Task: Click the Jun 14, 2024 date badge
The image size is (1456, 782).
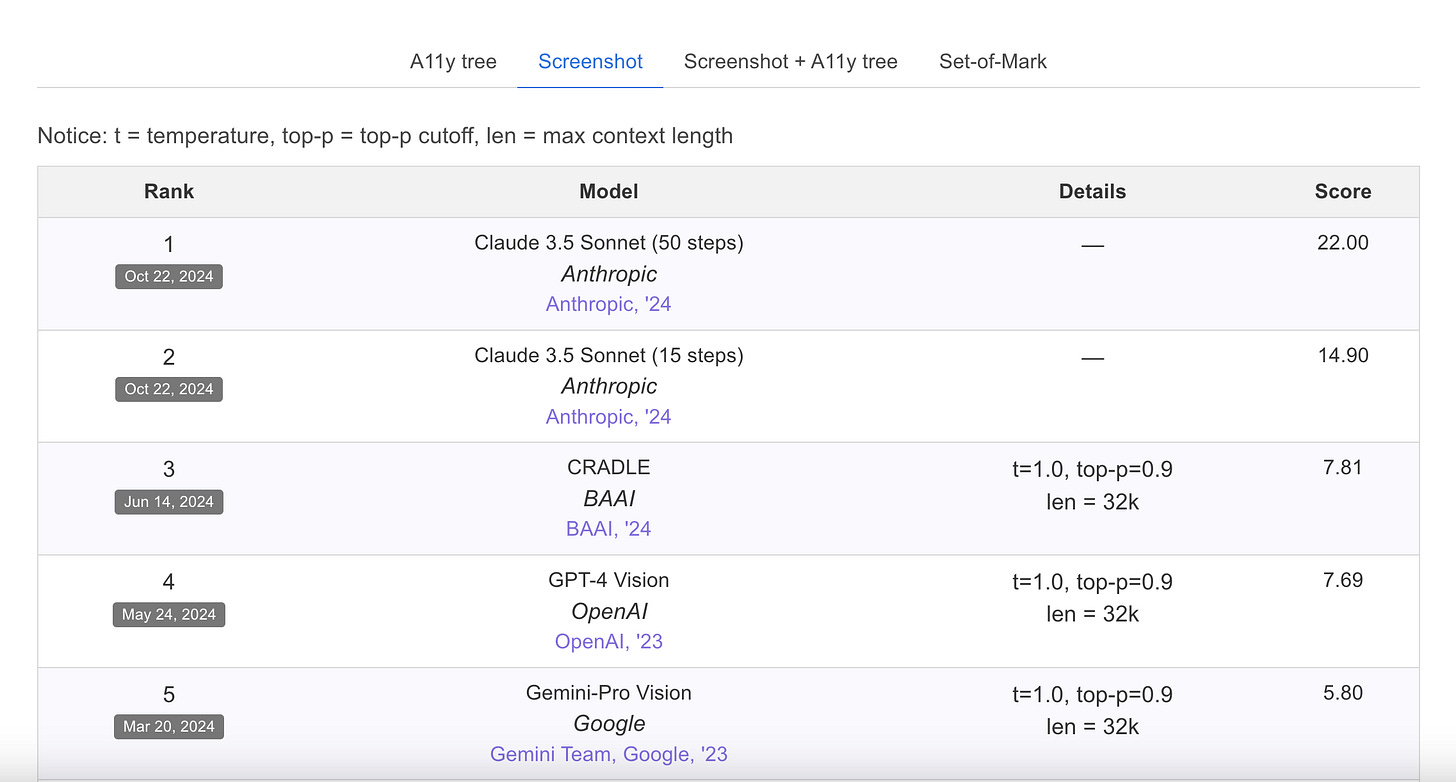Action: (x=169, y=502)
